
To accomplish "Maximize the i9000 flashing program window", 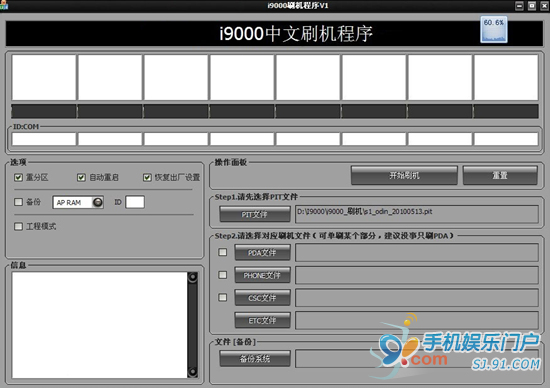I will 532,6.
